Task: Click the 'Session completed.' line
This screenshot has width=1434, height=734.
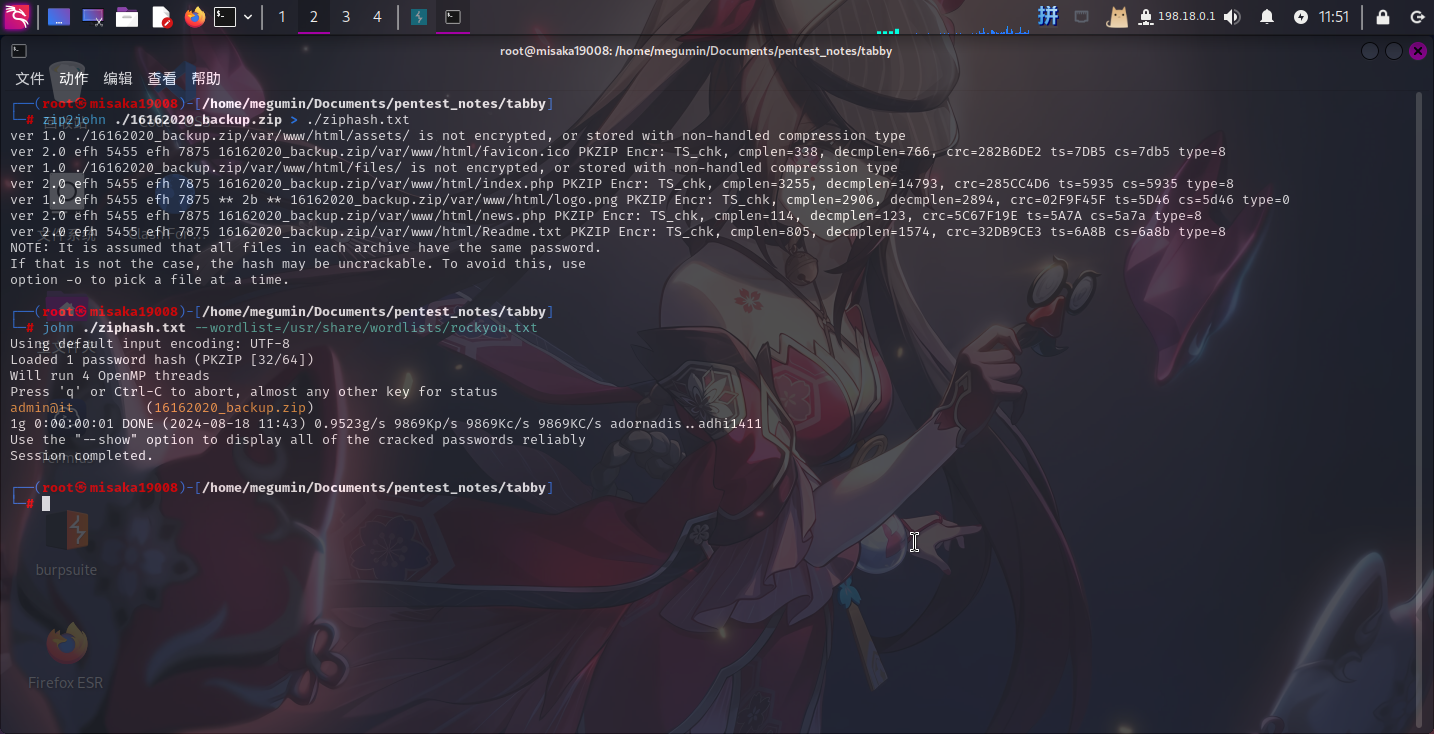Action: click(82, 456)
